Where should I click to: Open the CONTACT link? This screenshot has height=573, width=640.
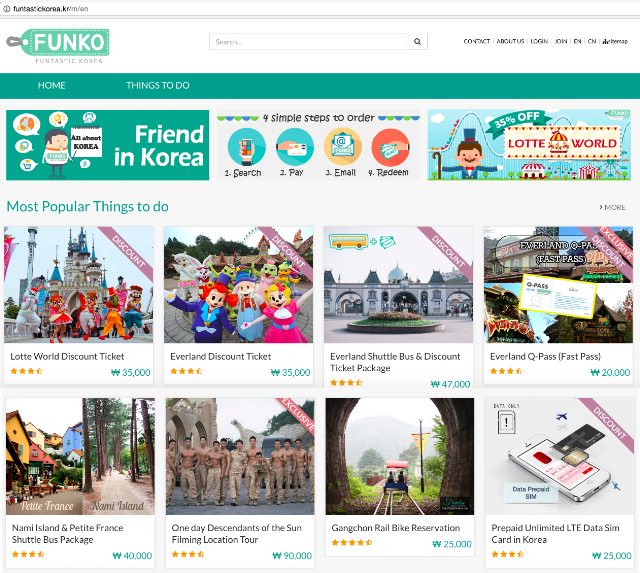pos(477,41)
